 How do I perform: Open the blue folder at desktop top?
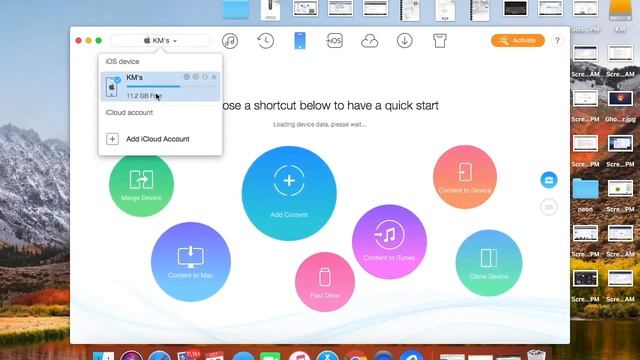236,10
